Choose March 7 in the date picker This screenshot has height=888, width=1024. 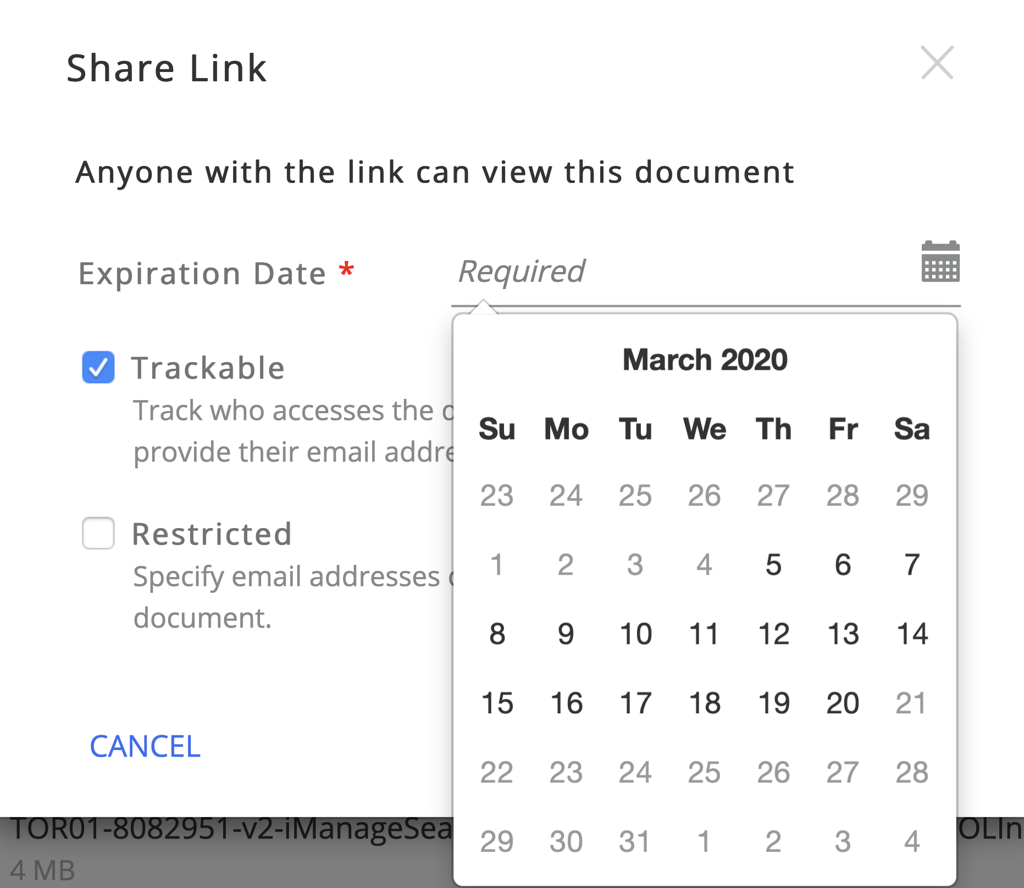[x=912, y=565]
